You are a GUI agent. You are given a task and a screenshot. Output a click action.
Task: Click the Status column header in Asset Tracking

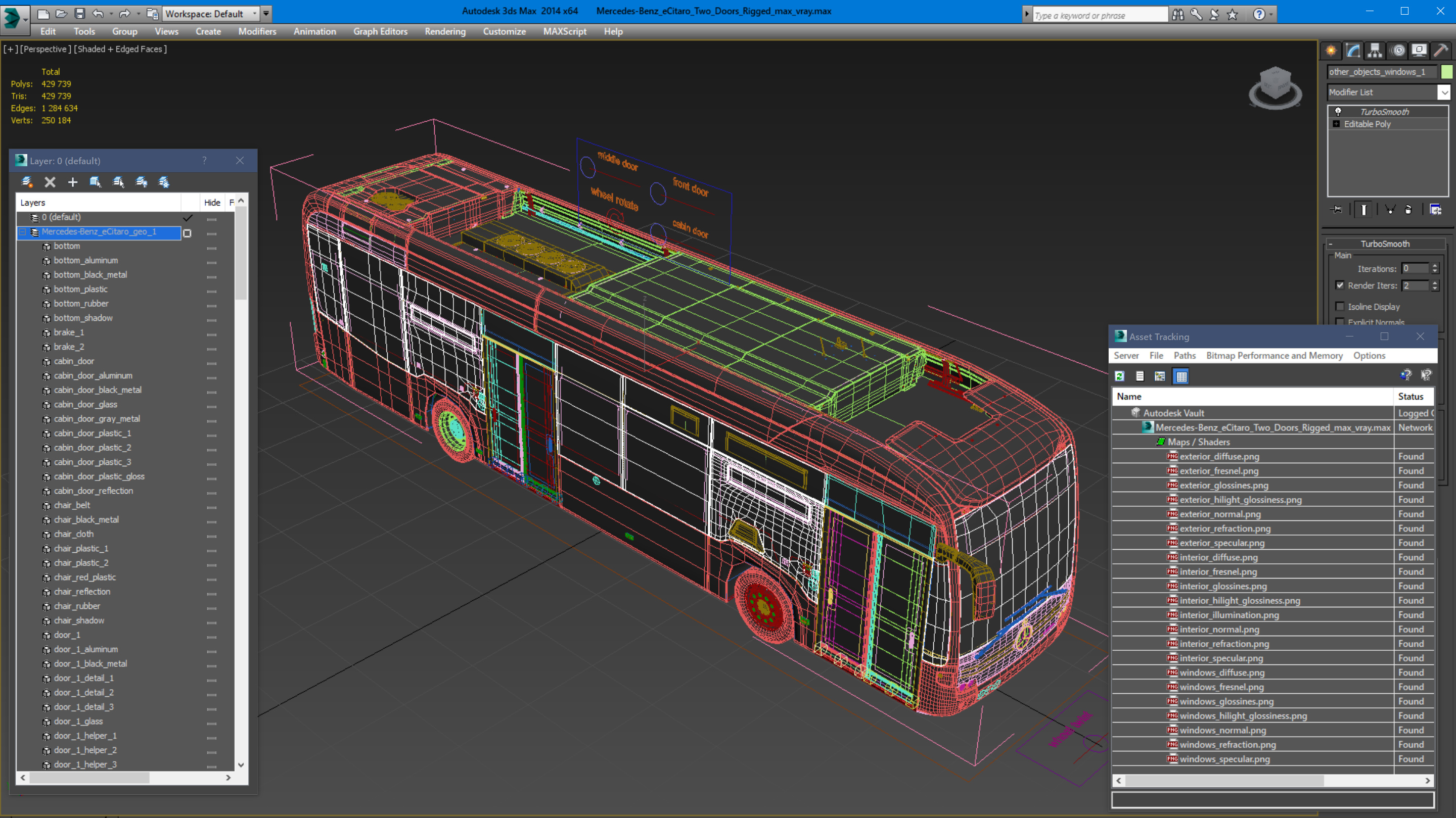coord(1410,397)
